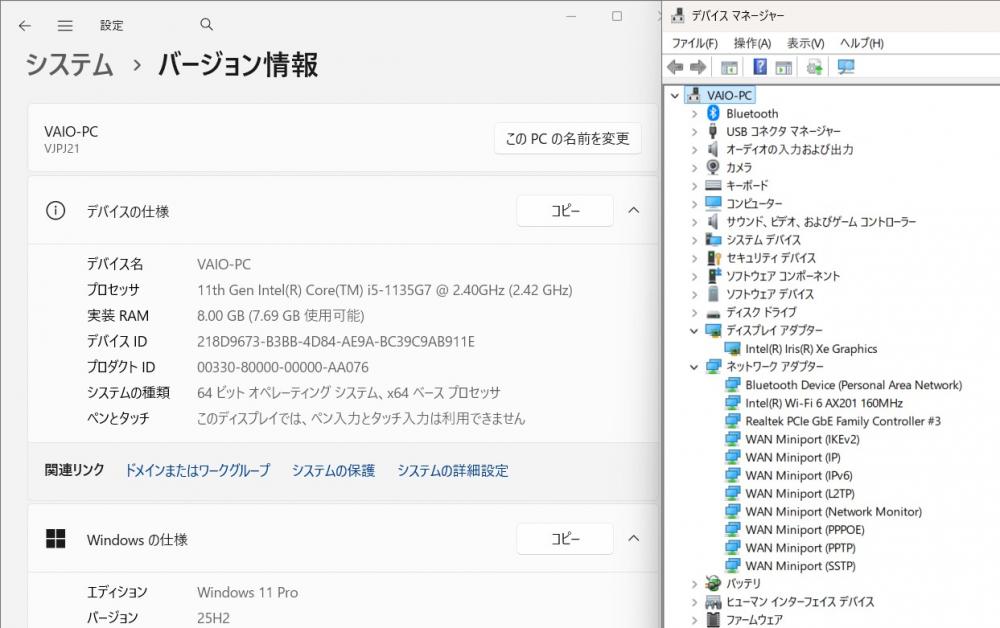Click the show/hide console tree icon
The width and height of the screenshot is (1000, 628).
tap(729, 67)
